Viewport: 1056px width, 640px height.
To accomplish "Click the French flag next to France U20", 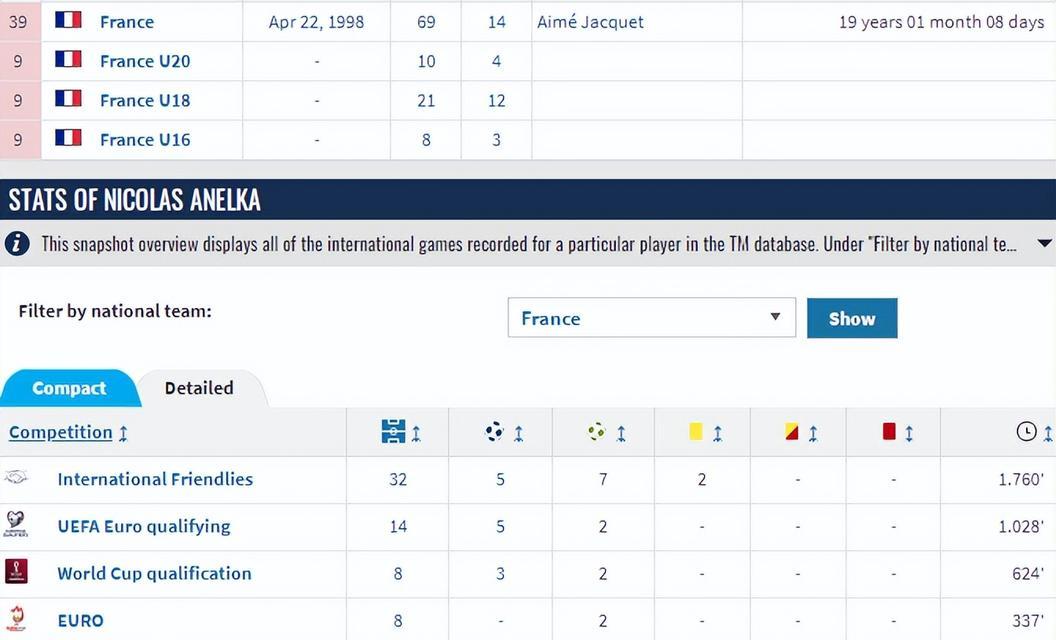I will click(68, 59).
